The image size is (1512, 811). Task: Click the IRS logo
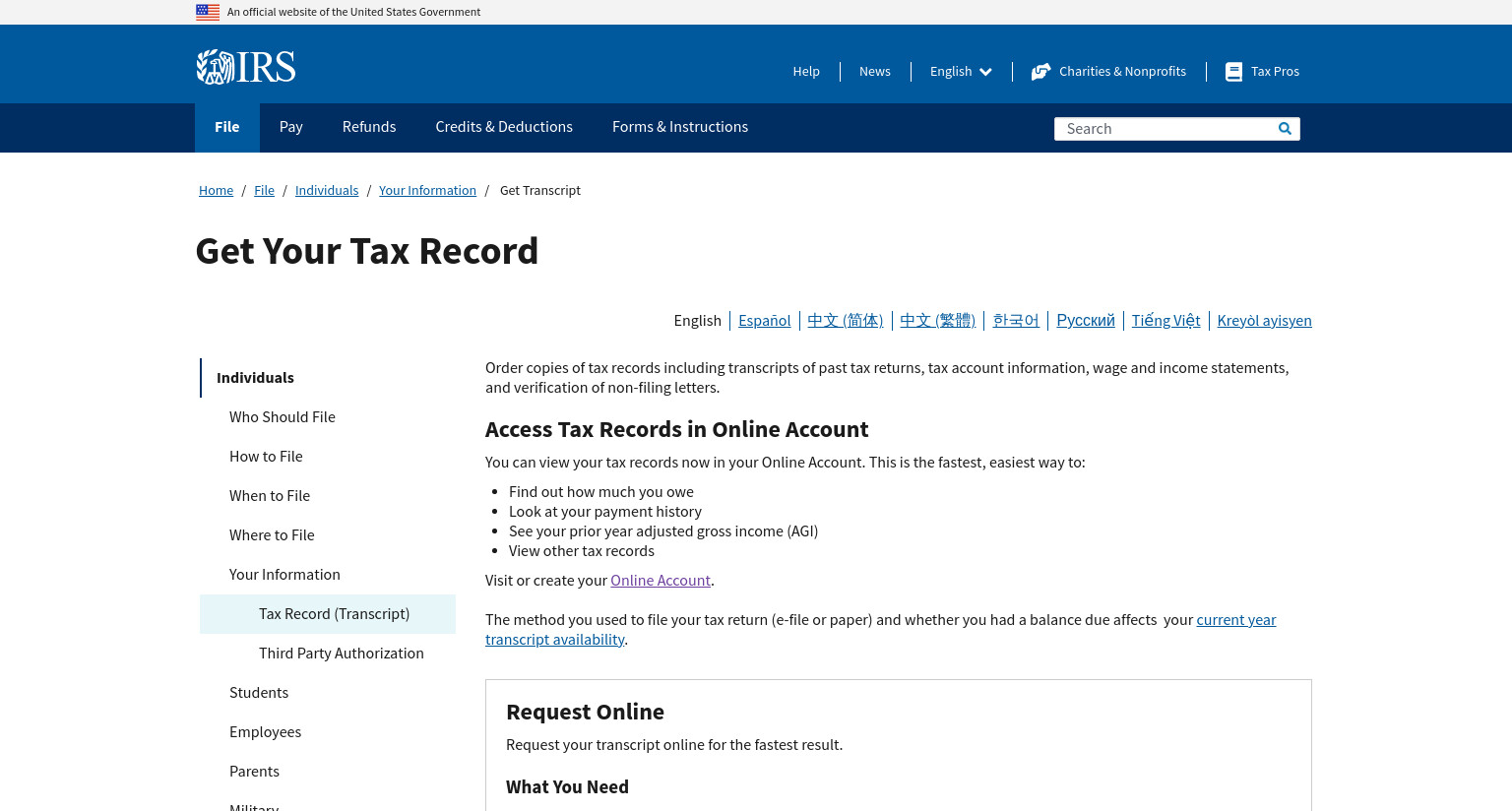[246, 67]
